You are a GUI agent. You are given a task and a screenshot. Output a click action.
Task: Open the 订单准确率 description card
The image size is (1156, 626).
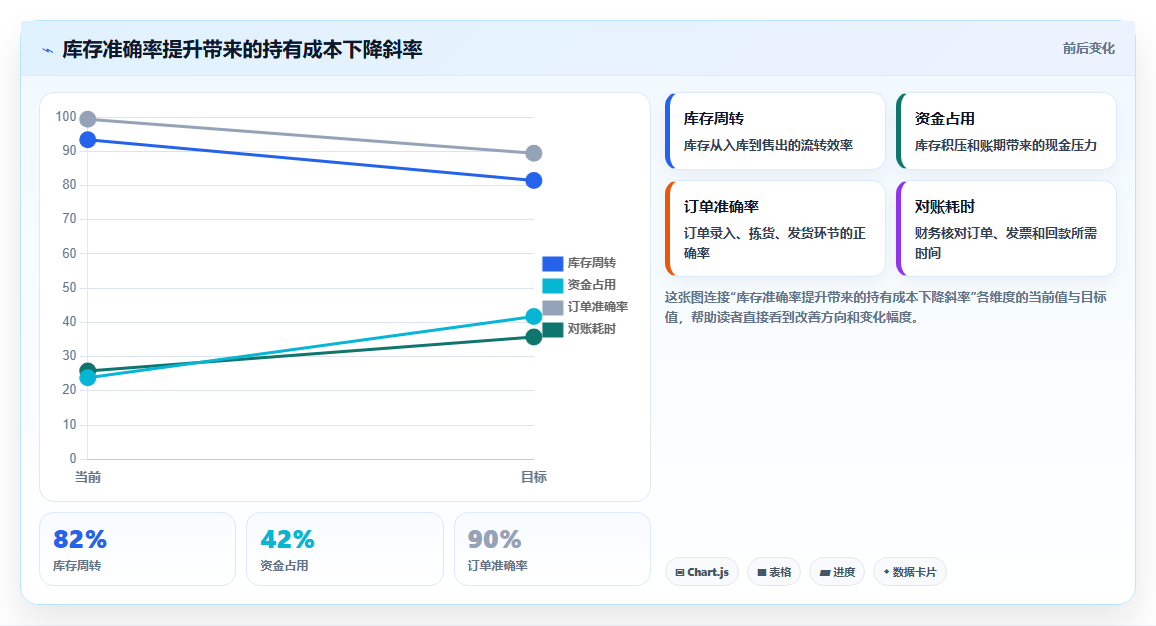click(775, 229)
